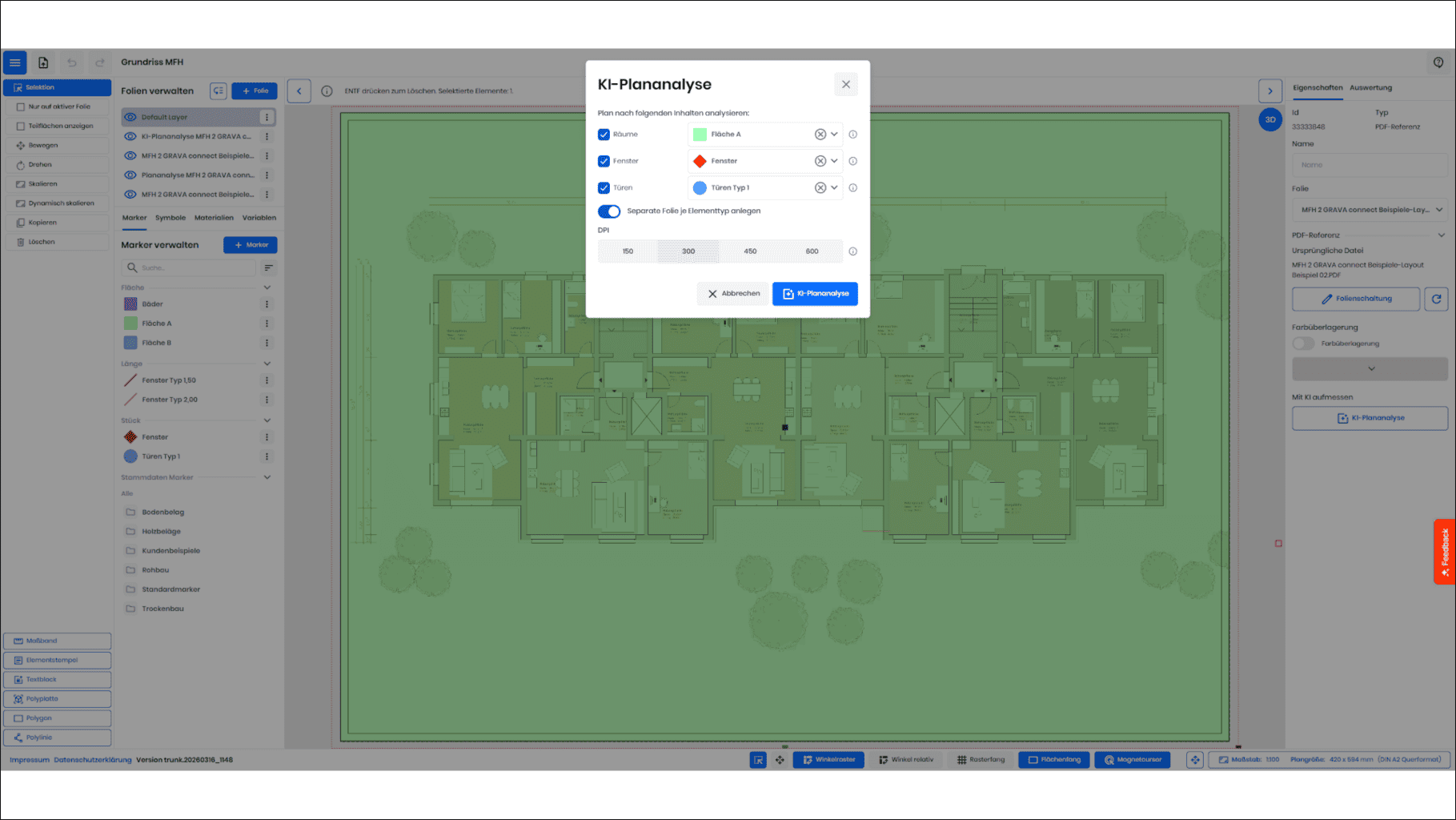Open the Türen Typ 1 dropdown
The width and height of the screenshot is (1456, 820).
click(x=834, y=188)
